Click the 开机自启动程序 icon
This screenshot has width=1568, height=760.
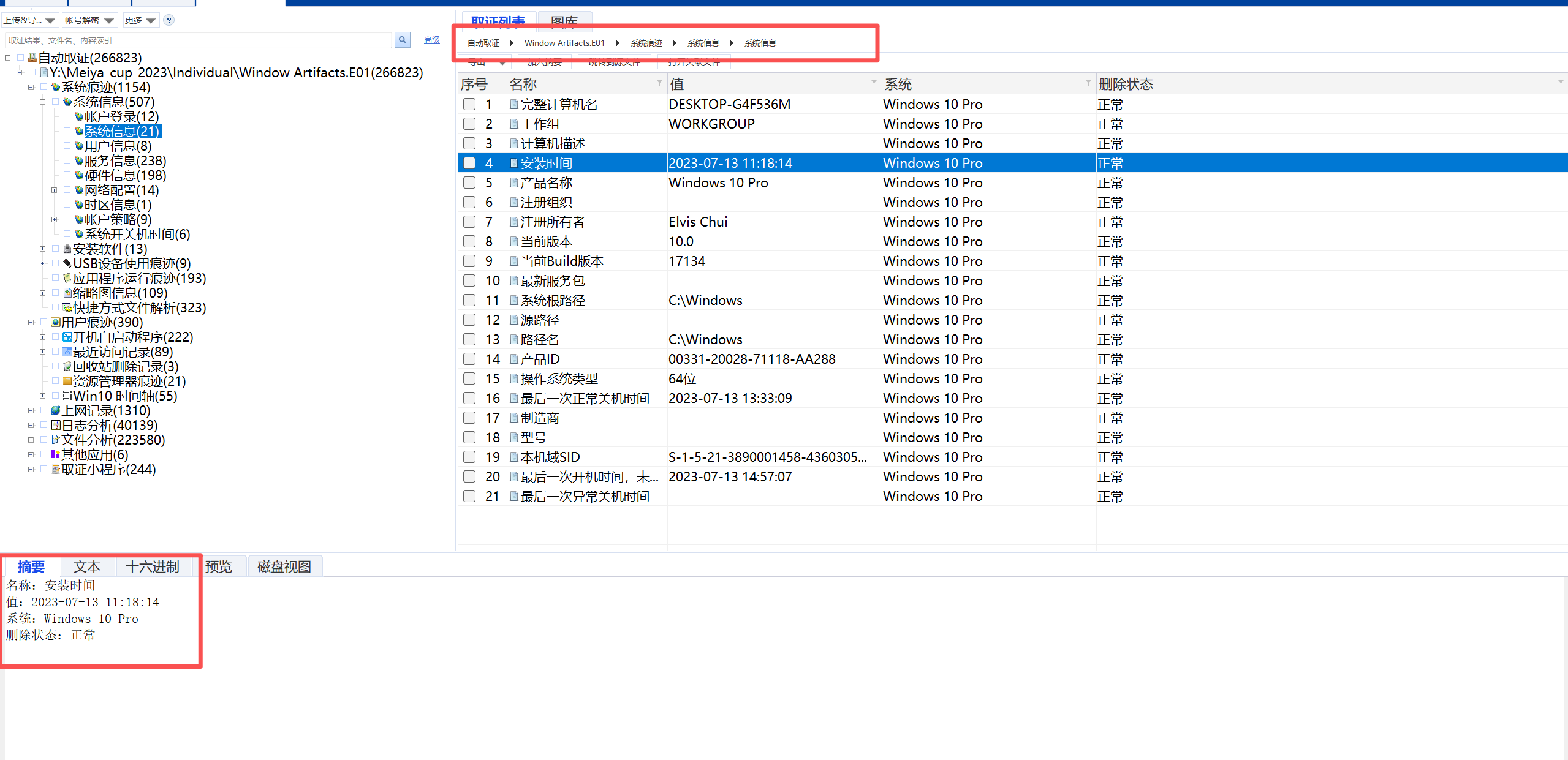coord(67,337)
